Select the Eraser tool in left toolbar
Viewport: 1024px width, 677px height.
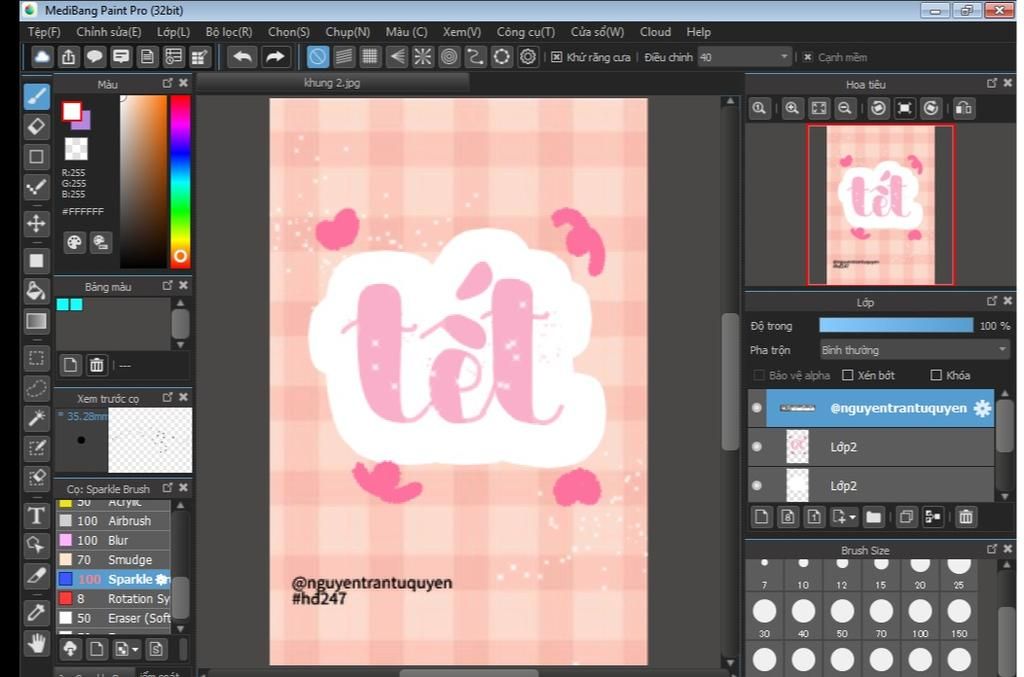[37, 126]
